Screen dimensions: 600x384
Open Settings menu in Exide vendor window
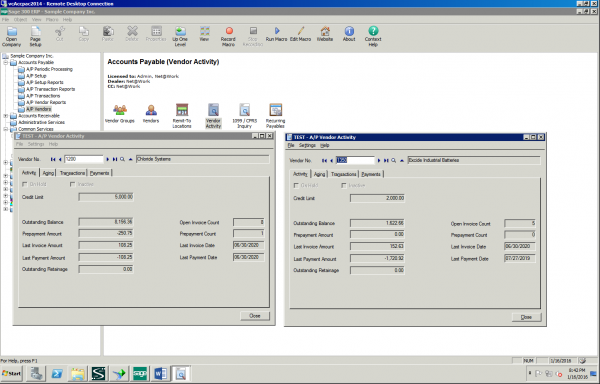click(307, 145)
